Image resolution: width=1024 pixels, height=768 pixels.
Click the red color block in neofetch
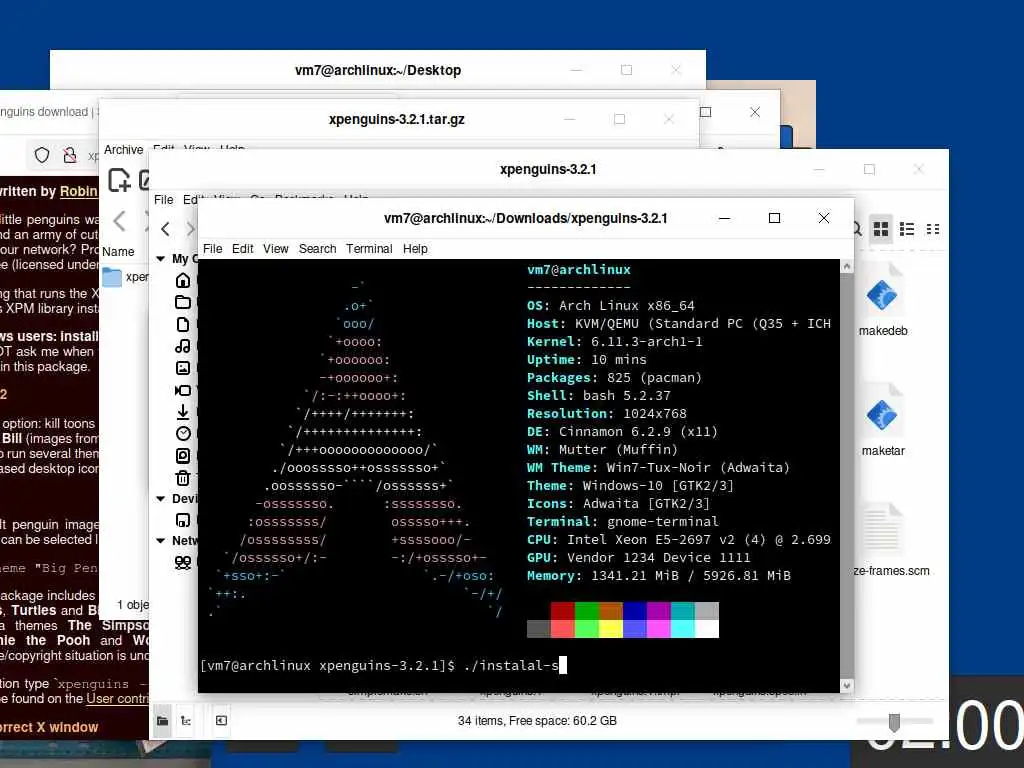[x=562, y=611]
